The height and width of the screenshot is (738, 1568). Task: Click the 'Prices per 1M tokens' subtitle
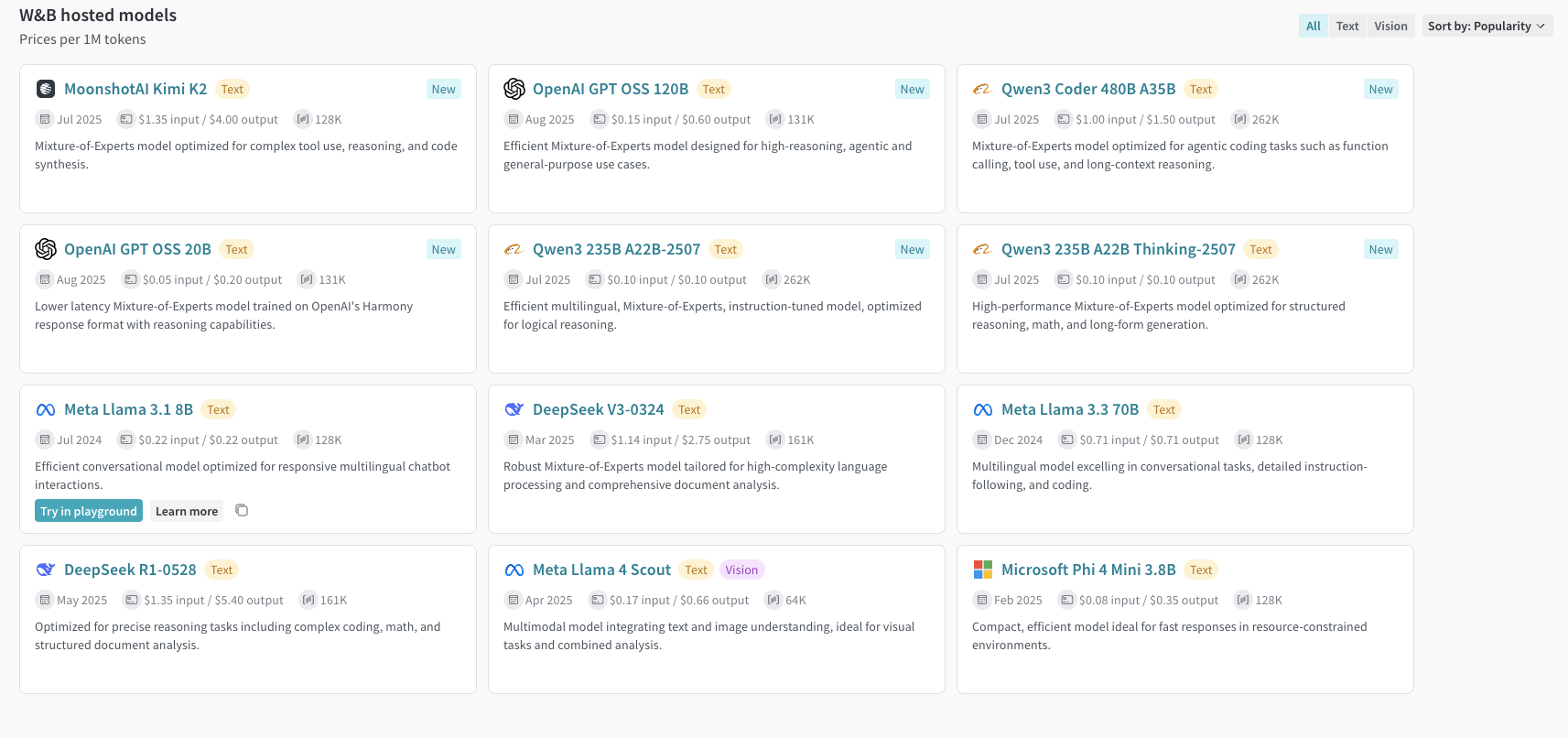[x=82, y=39]
